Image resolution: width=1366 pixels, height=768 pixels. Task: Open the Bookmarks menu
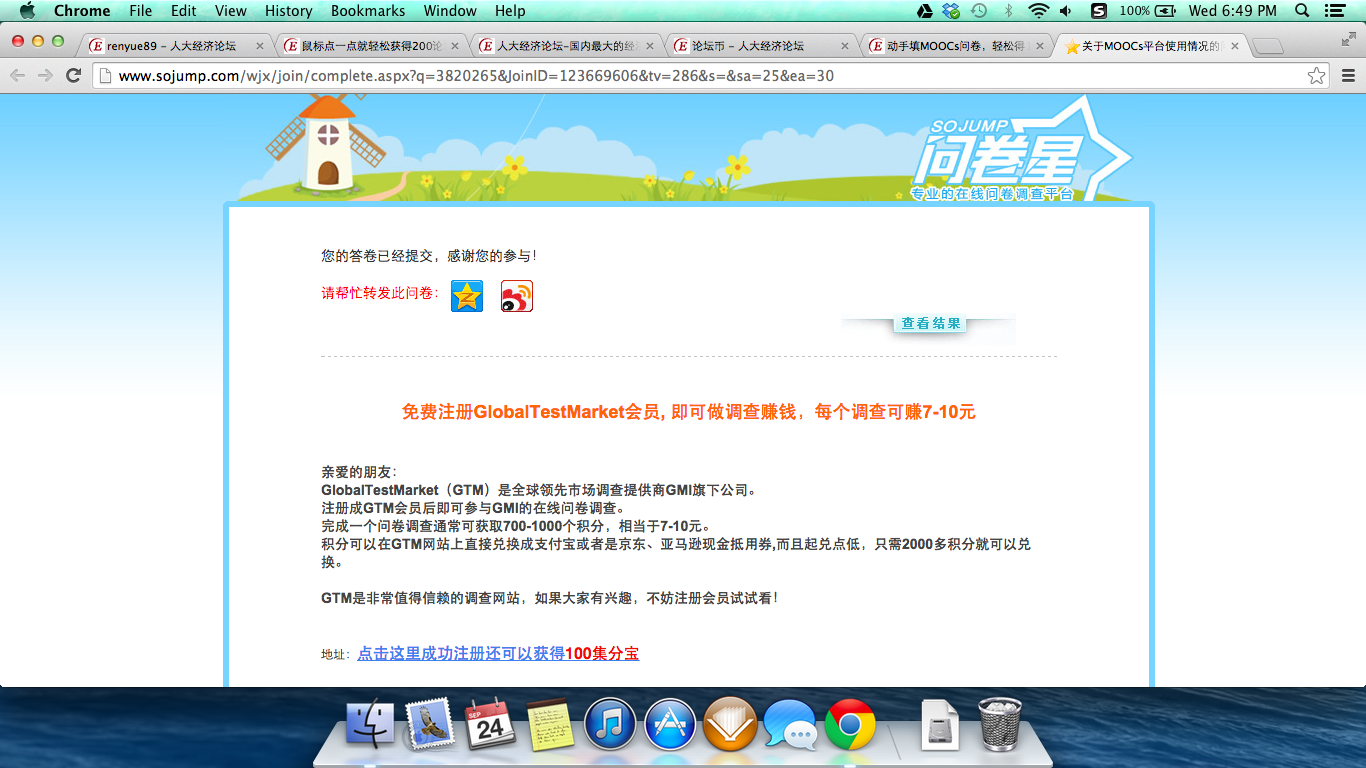pyautogui.click(x=368, y=11)
